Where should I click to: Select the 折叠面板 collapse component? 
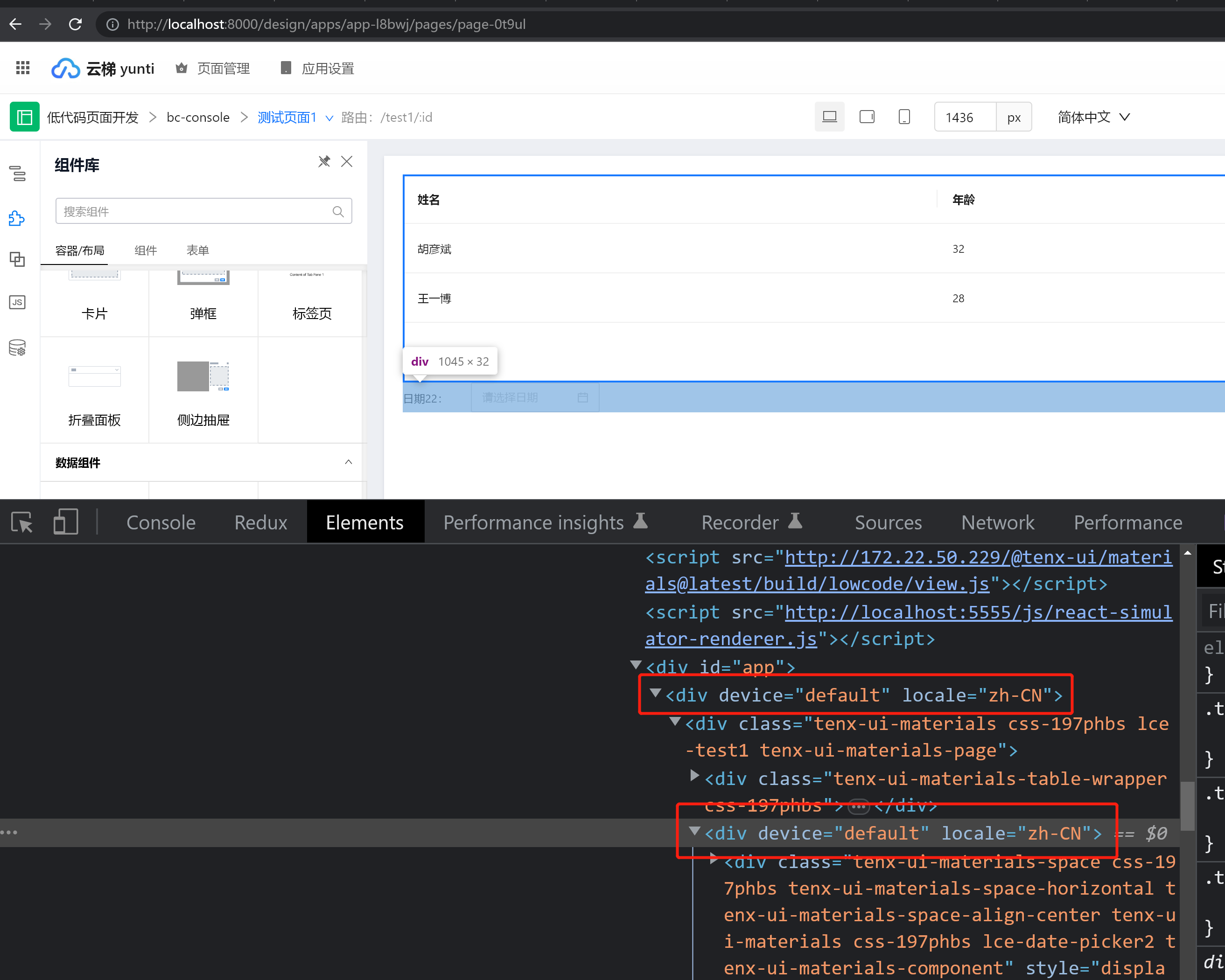[x=94, y=390]
